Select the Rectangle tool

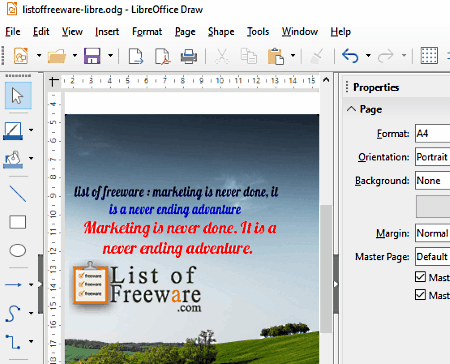(18, 222)
